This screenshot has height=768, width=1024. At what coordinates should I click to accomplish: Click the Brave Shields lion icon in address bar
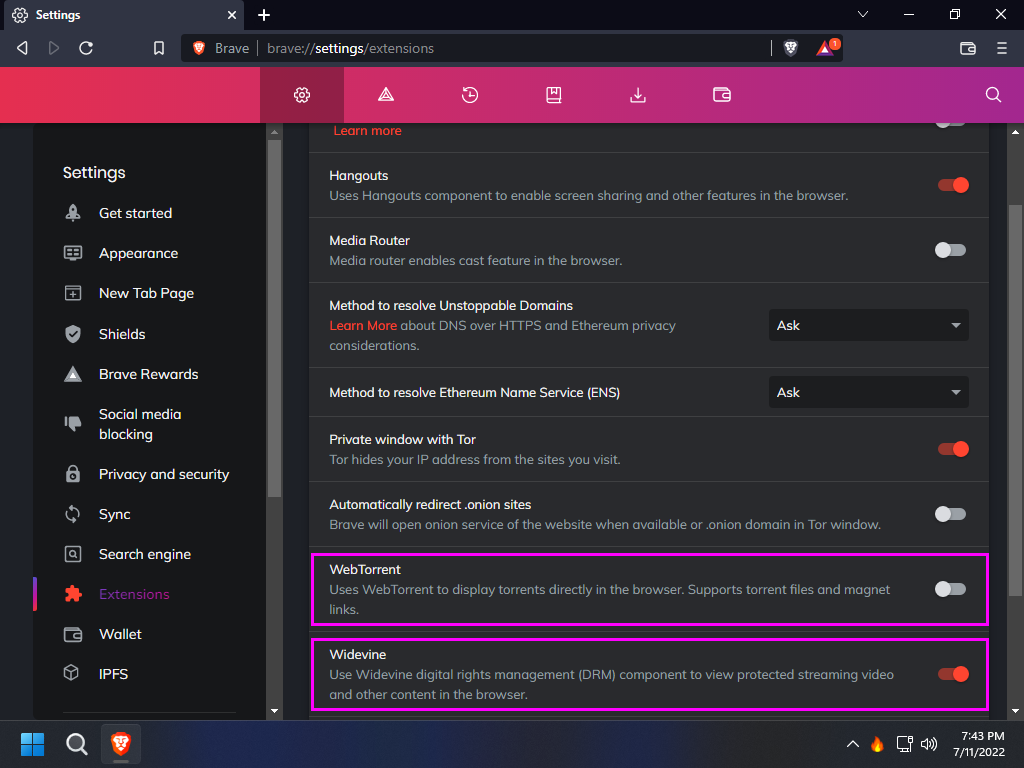pos(790,48)
